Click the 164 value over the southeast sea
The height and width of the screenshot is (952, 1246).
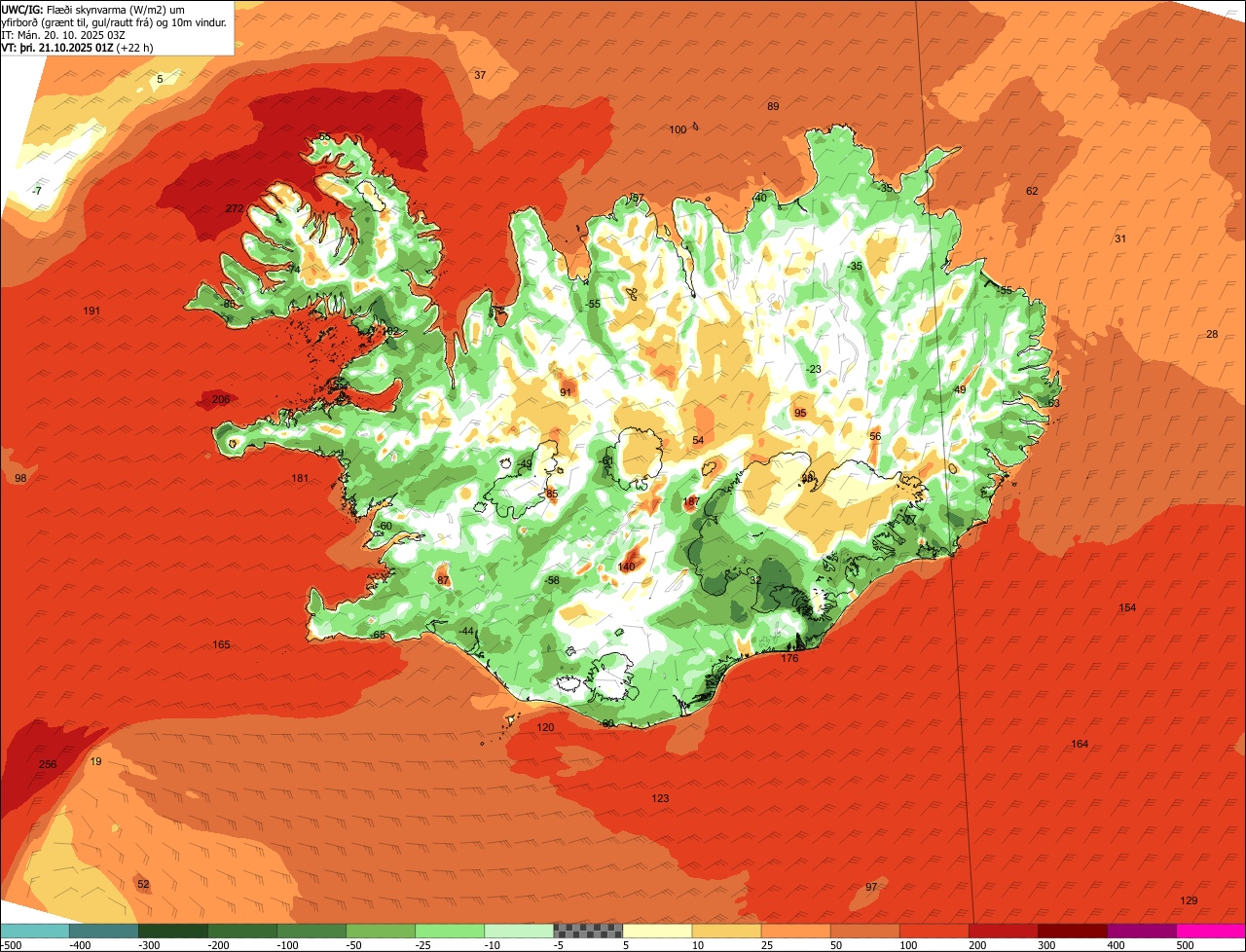(1080, 744)
